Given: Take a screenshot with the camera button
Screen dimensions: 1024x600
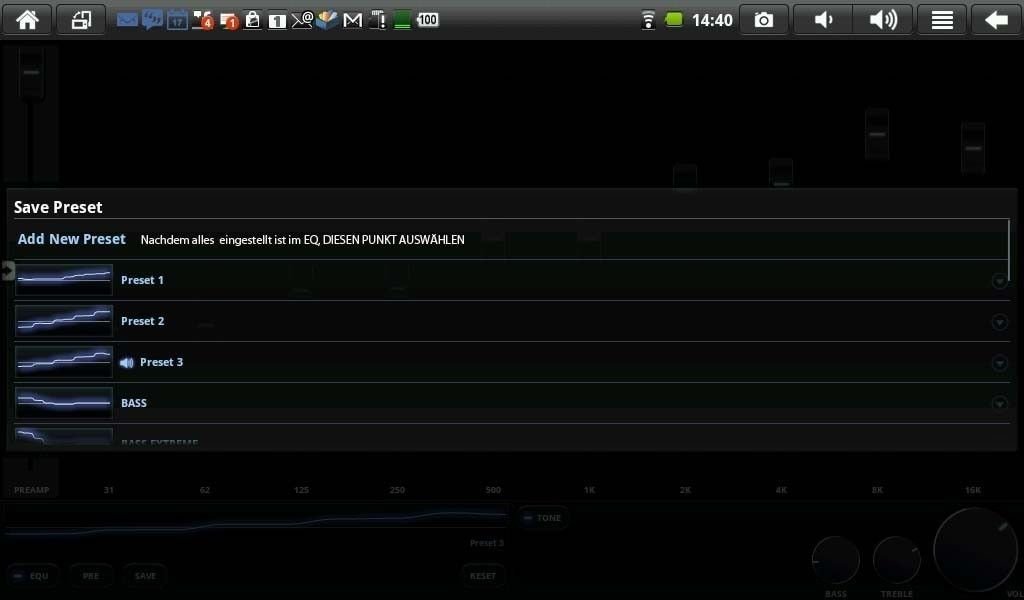Looking at the screenshot, I should (x=763, y=20).
